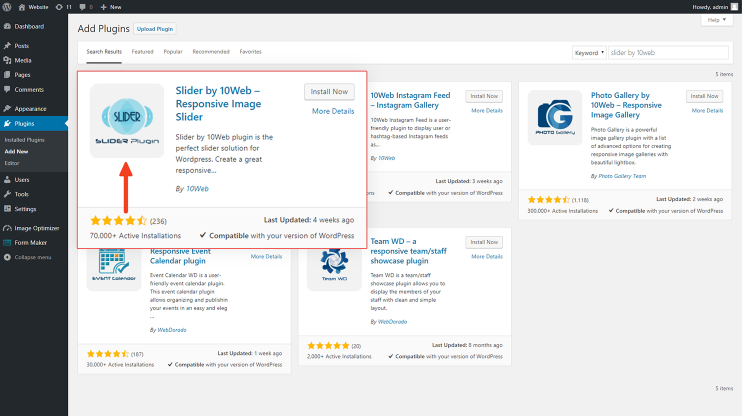The width and height of the screenshot is (742, 416).
Task: Open Photo Gallery Team author link
Action: (x=622, y=176)
